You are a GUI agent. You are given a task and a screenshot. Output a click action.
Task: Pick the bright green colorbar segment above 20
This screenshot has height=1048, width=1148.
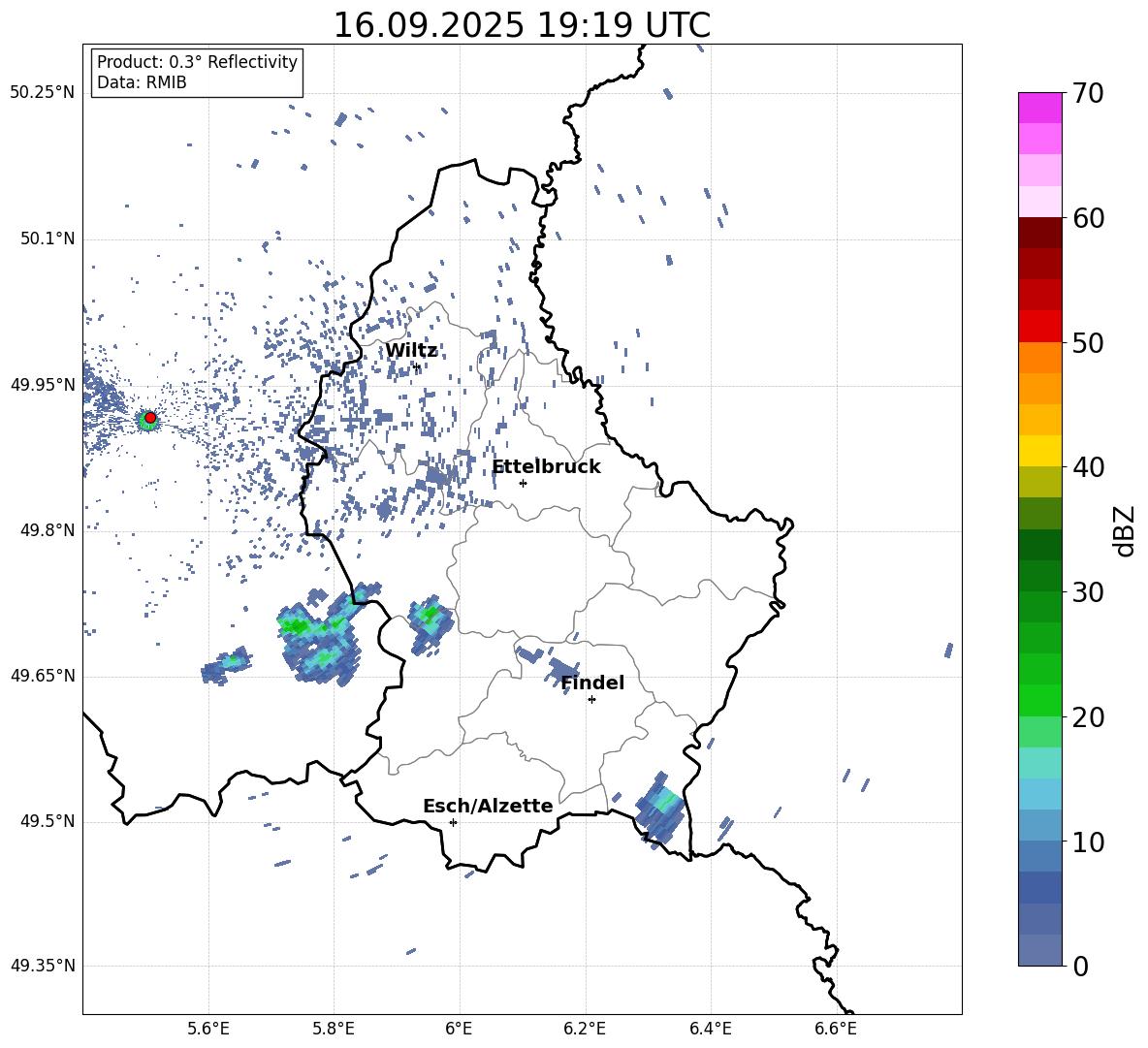[x=1040, y=700]
